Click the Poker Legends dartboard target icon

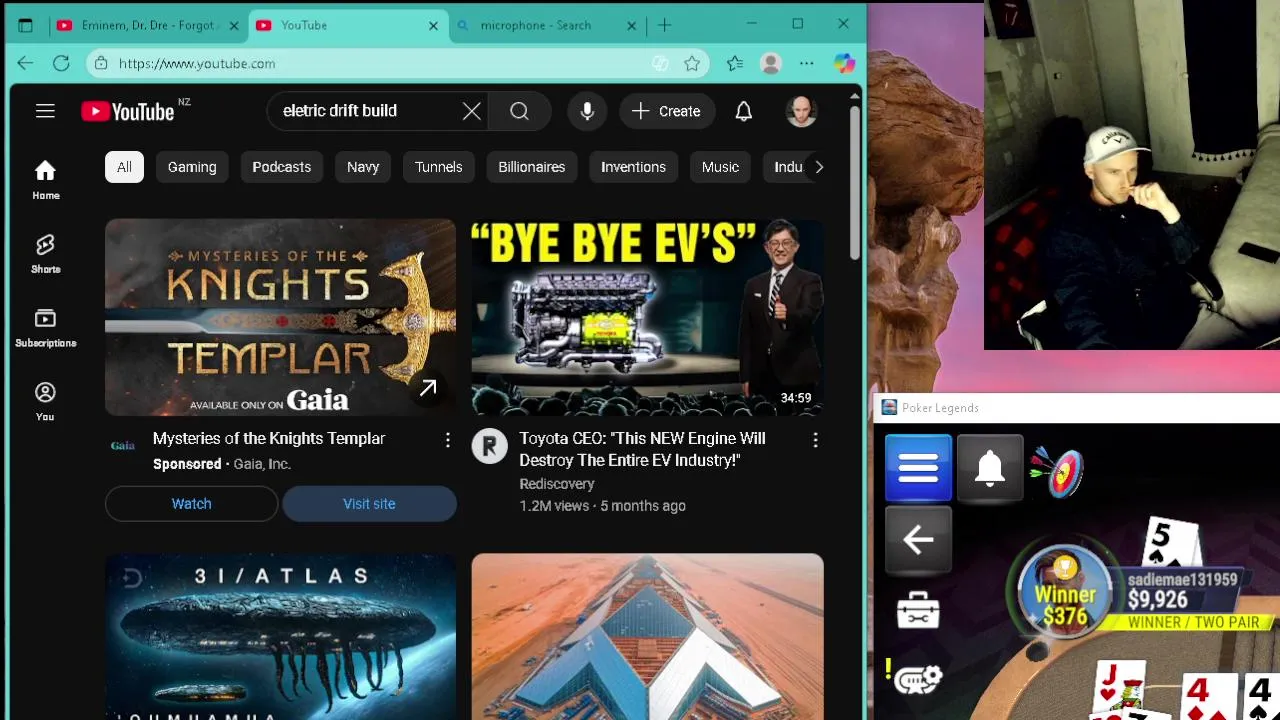coord(1058,470)
